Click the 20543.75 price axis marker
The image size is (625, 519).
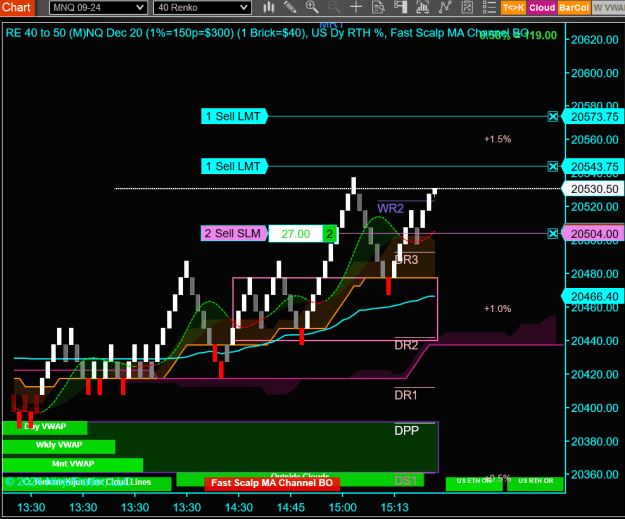tap(593, 167)
